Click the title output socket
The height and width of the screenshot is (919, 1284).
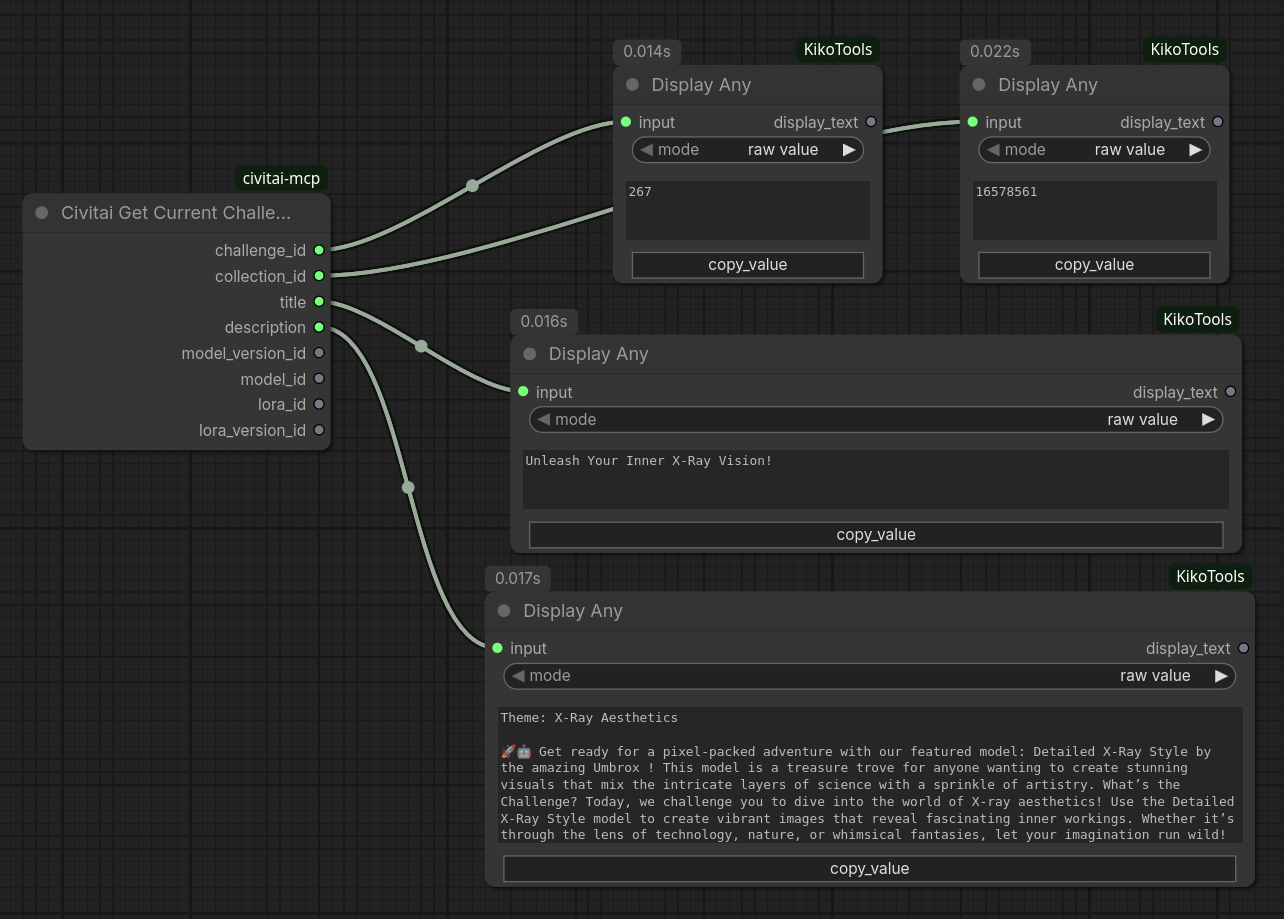click(x=319, y=301)
